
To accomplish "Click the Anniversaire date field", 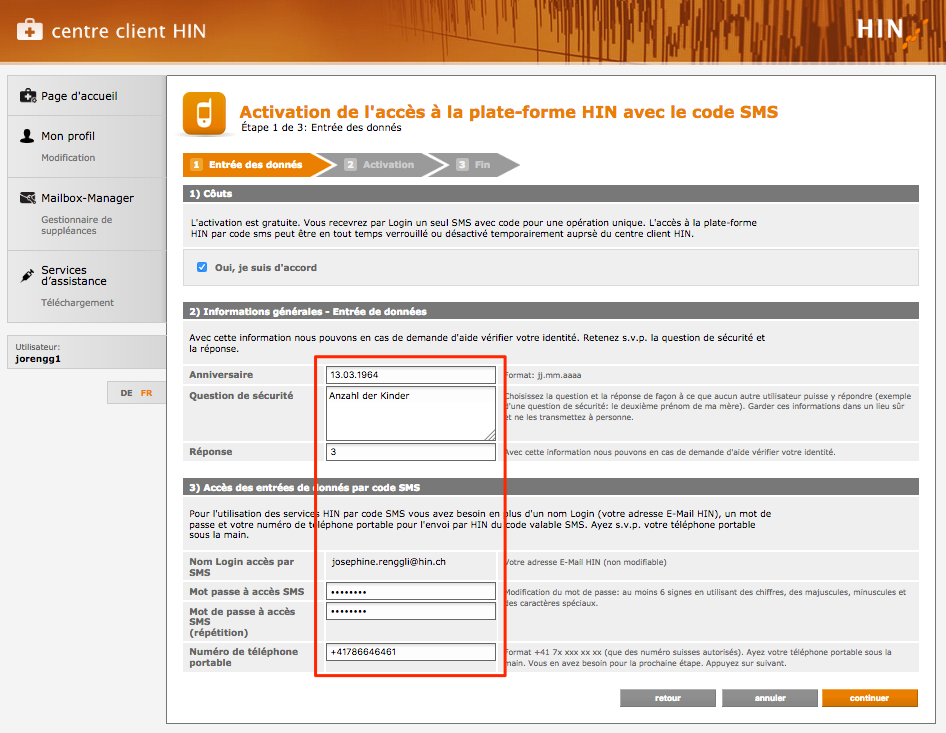I will [x=411, y=375].
